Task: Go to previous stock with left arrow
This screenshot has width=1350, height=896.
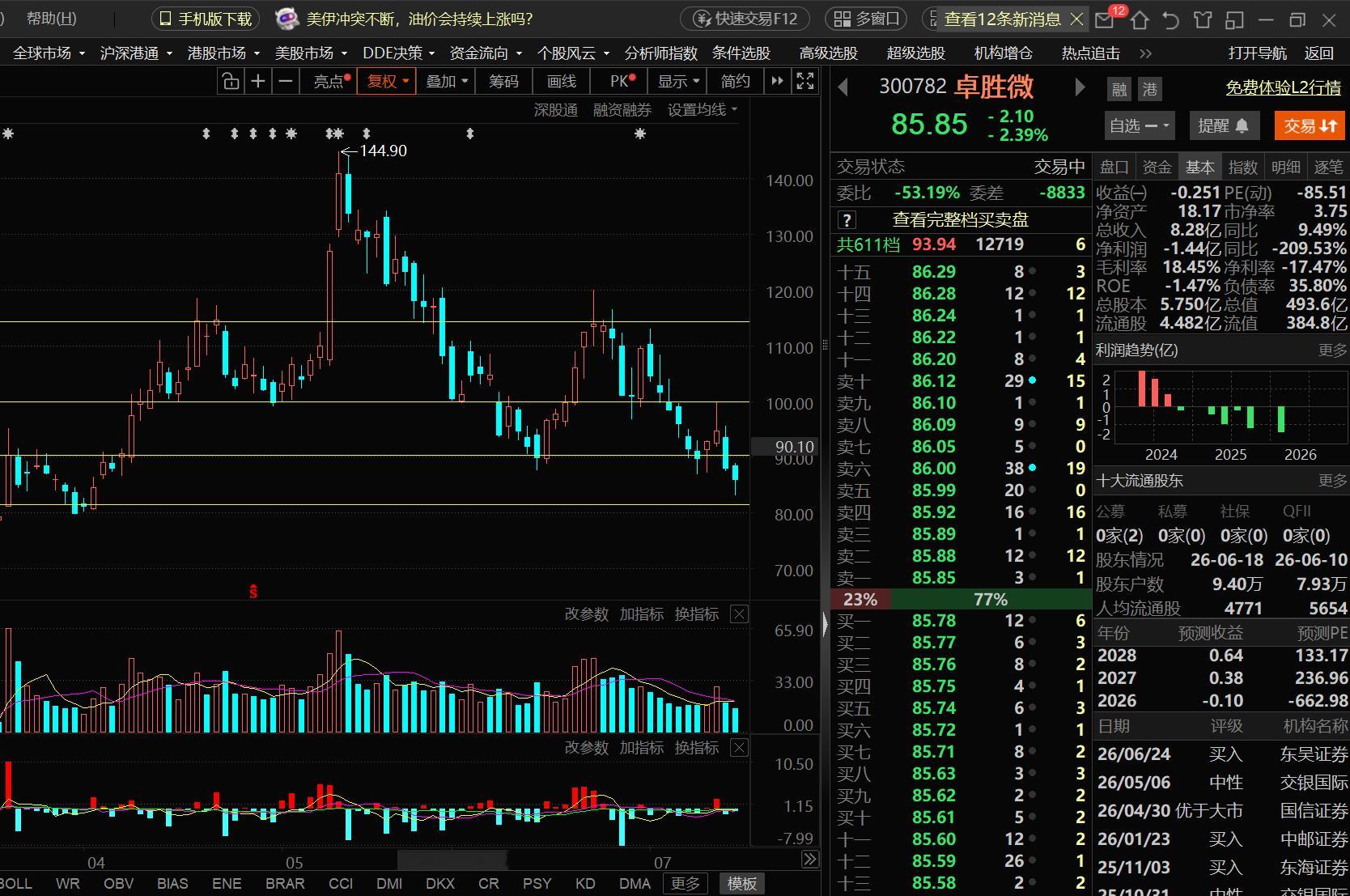Action: point(843,87)
